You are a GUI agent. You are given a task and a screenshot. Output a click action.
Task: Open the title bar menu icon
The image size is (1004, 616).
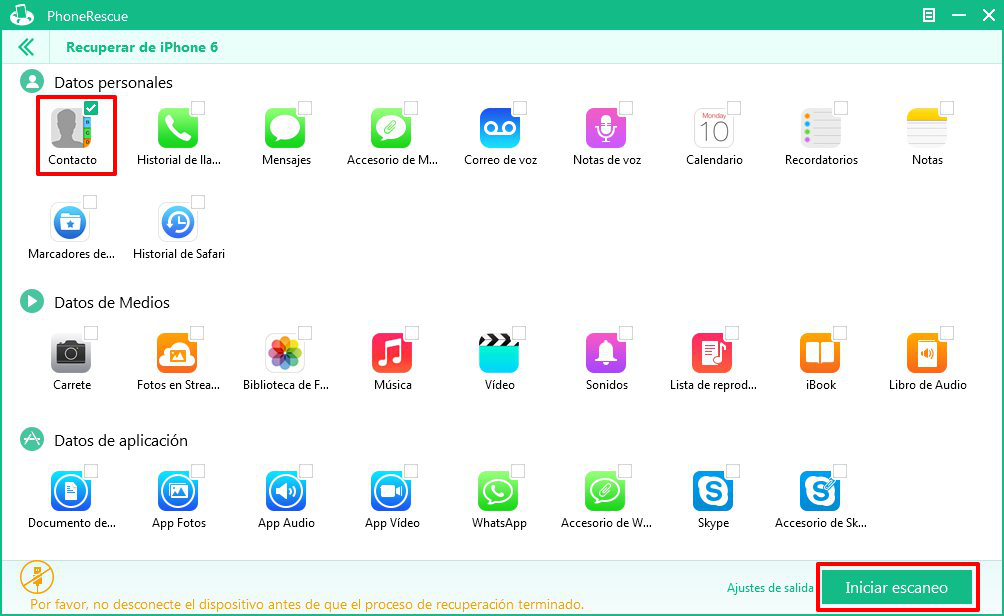click(x=928, y=15)
